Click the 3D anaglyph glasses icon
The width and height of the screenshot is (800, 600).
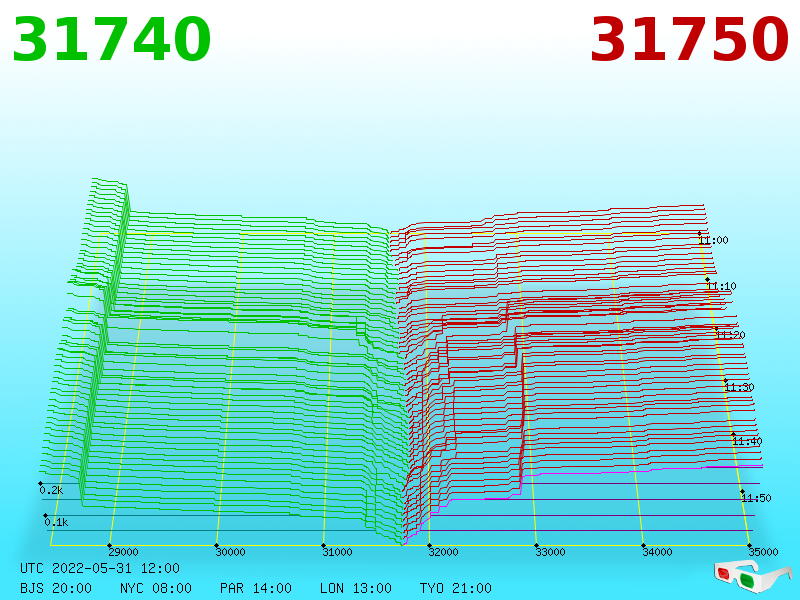coord(752,577)
